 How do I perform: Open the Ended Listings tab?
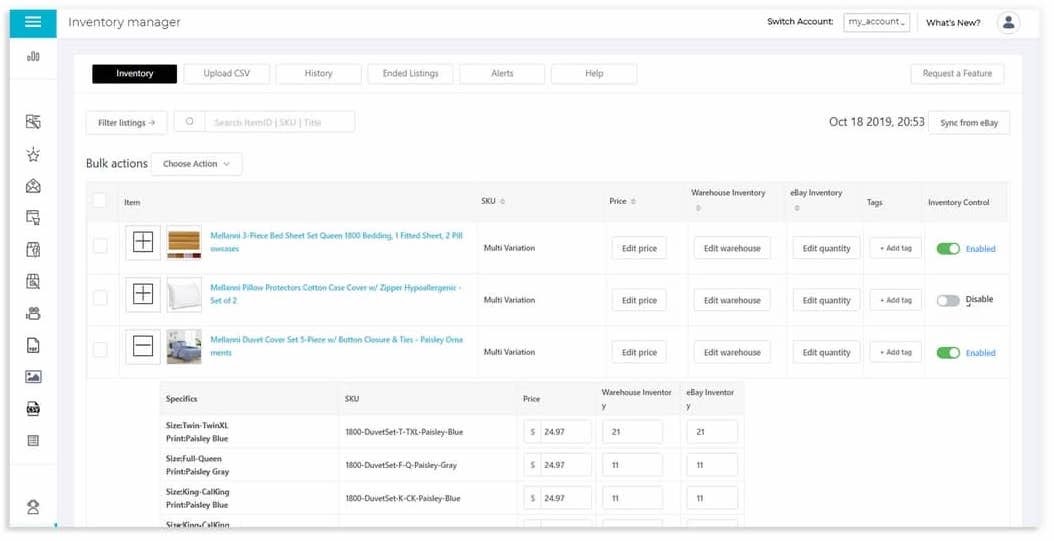[410, 73]
